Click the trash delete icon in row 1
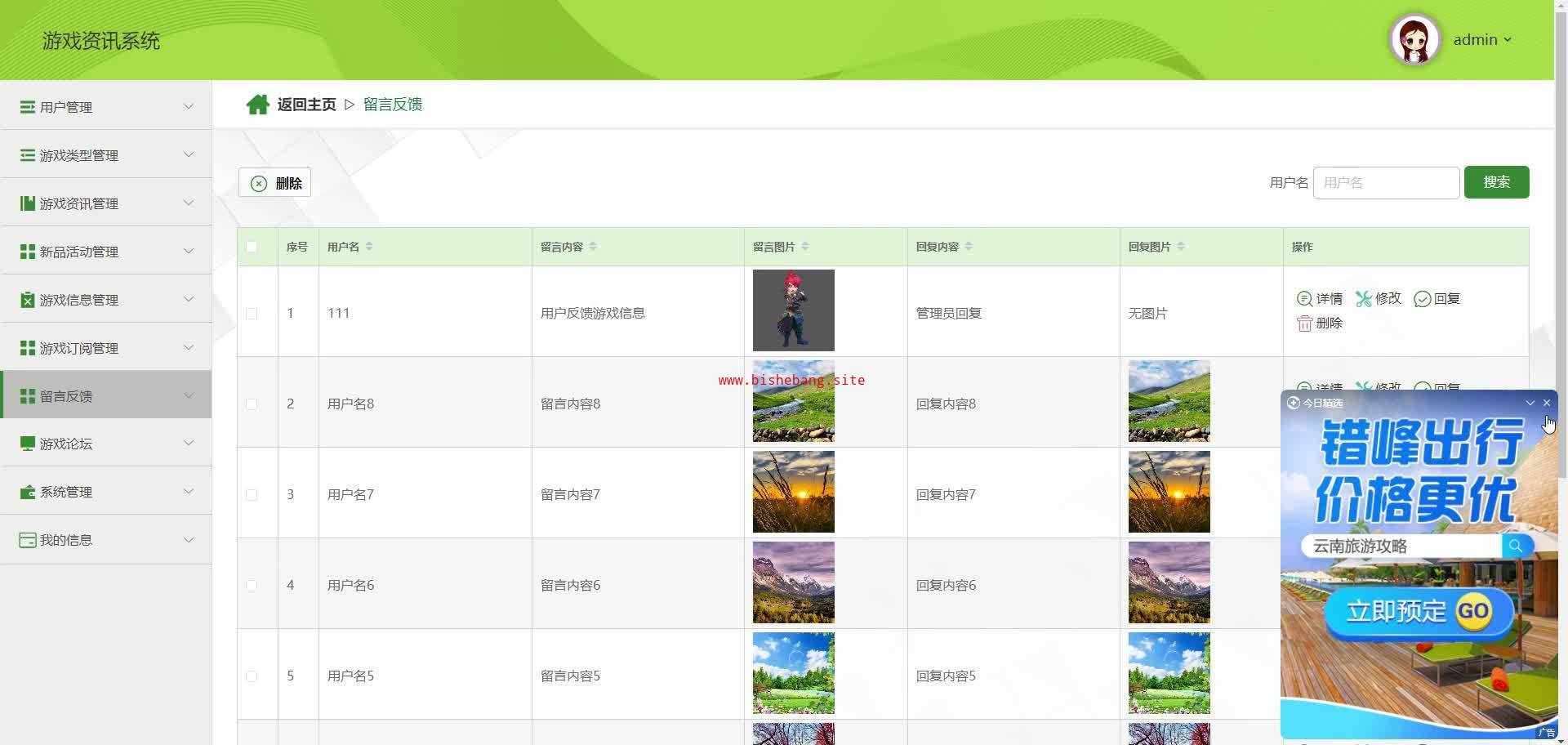1568x745 pixels. point(1304,323)
